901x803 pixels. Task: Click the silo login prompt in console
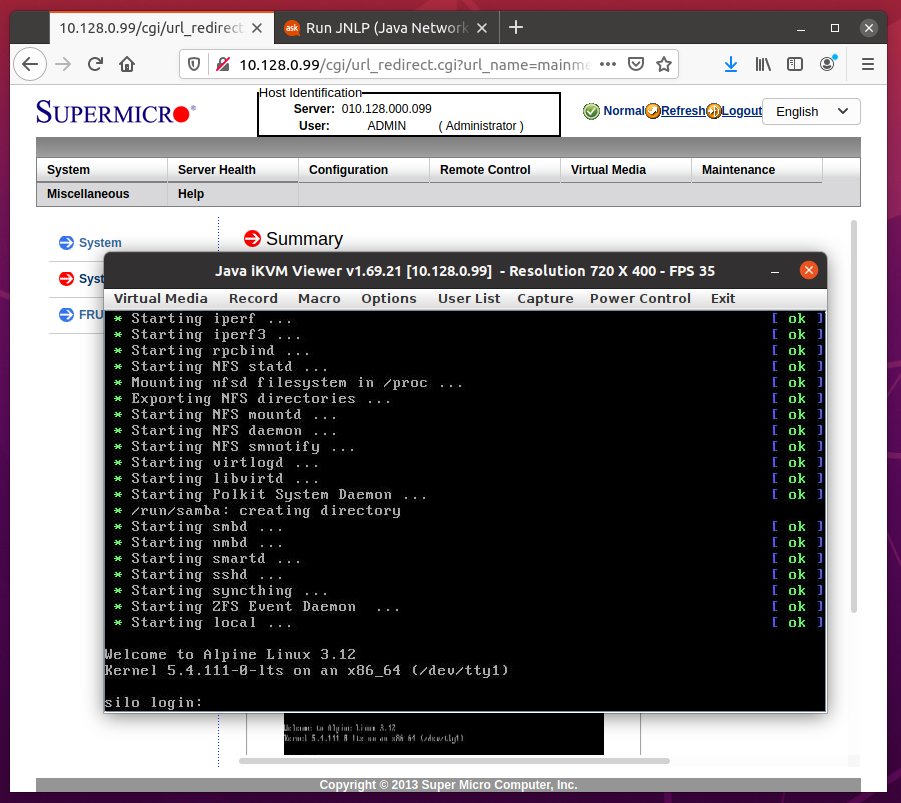pyautogui.click(x=153, y=702)
